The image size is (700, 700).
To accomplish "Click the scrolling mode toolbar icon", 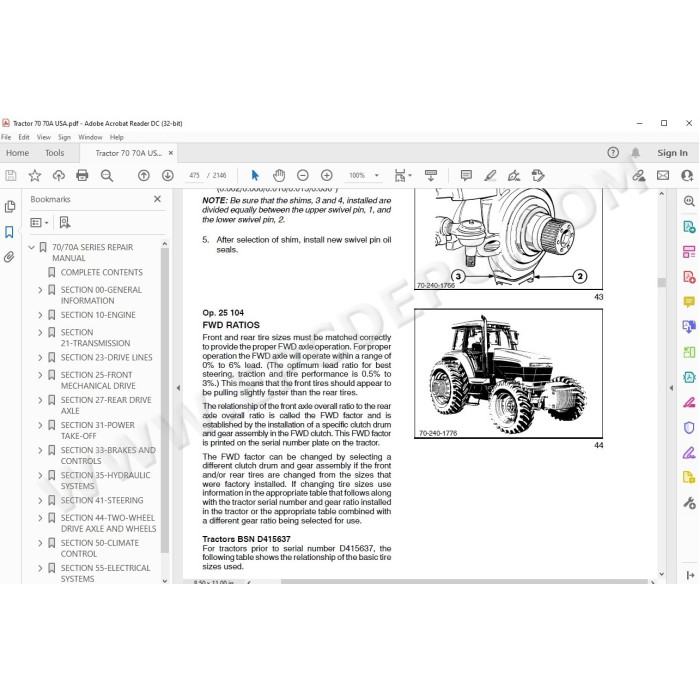I will [431, 175].
